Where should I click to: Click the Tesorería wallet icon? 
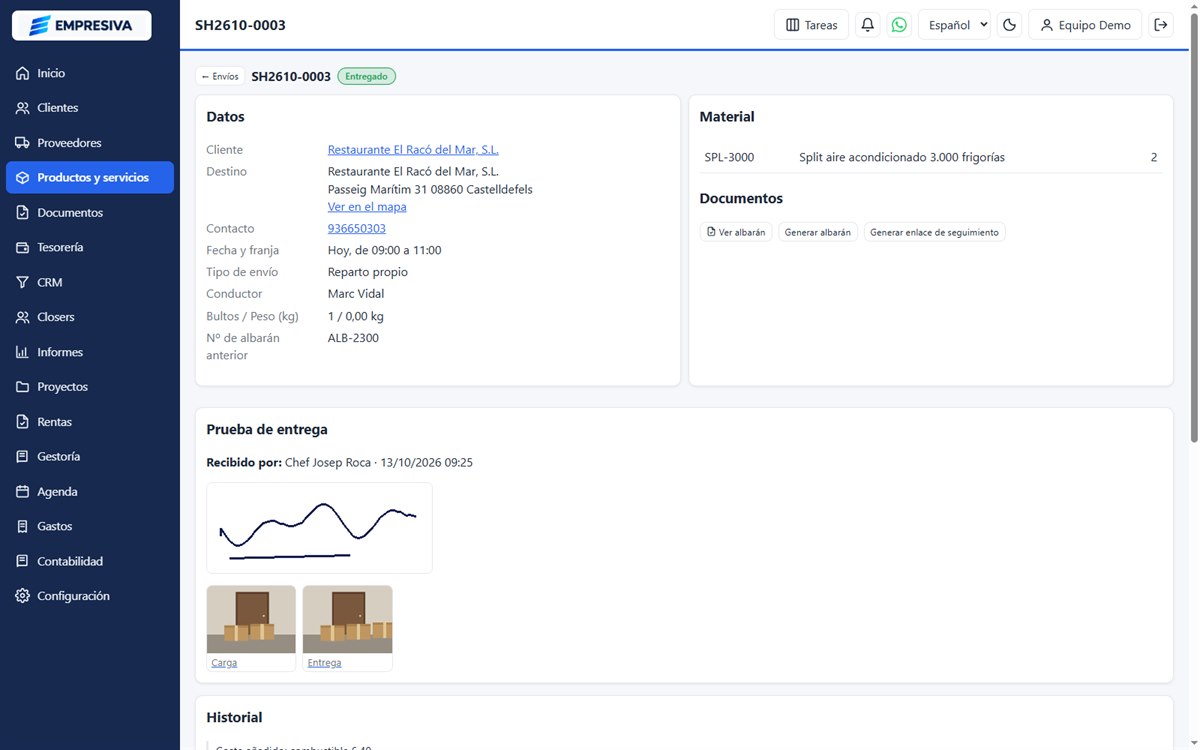(22, 247)
